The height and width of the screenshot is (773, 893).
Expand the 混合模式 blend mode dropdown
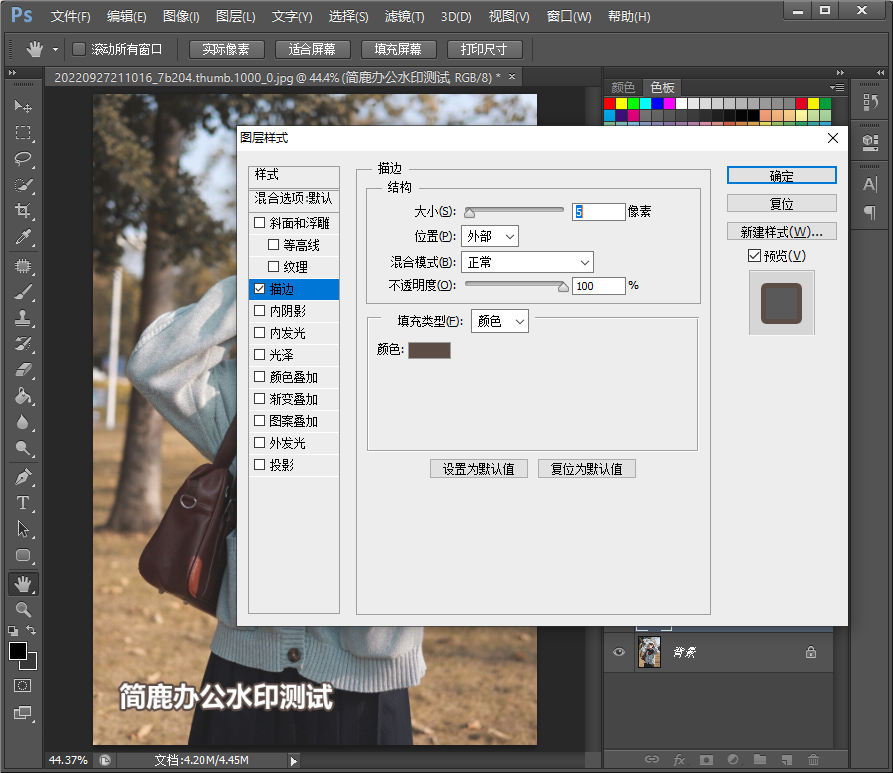(527, 262)
